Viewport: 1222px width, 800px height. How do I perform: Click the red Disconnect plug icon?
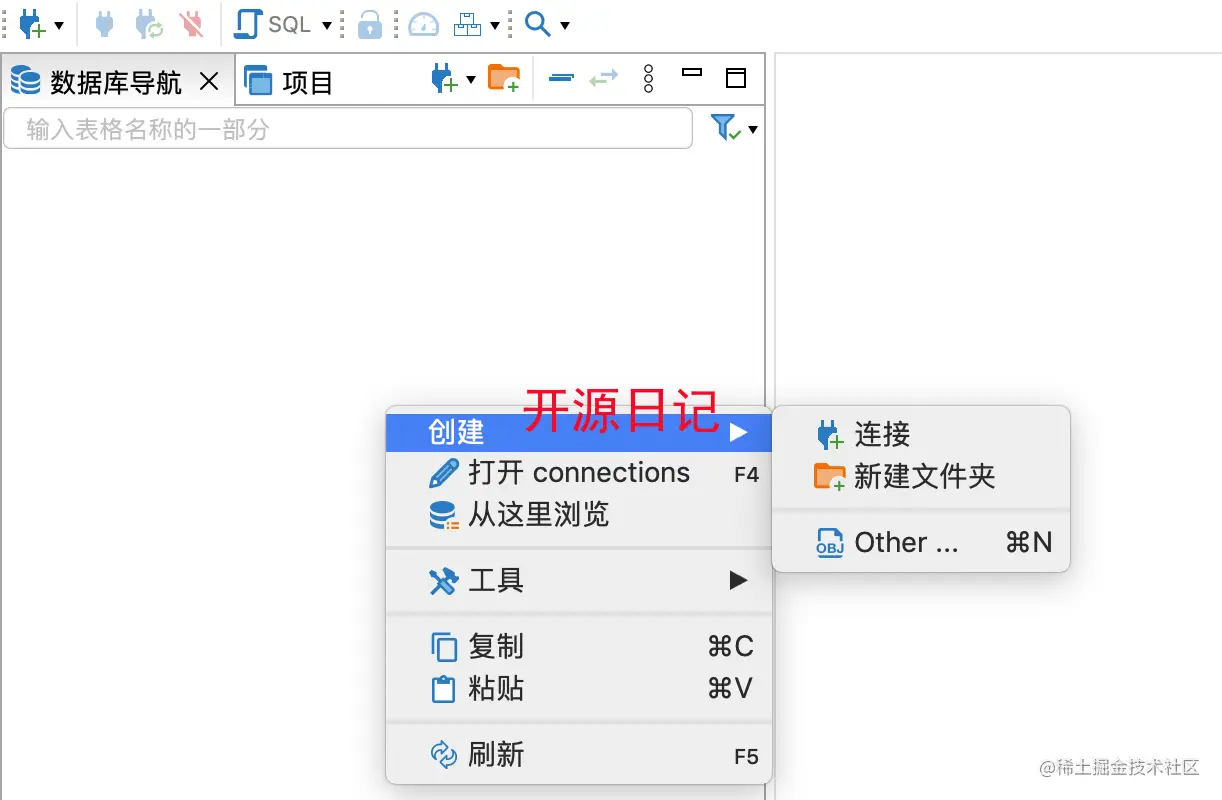tap(190, 25)
